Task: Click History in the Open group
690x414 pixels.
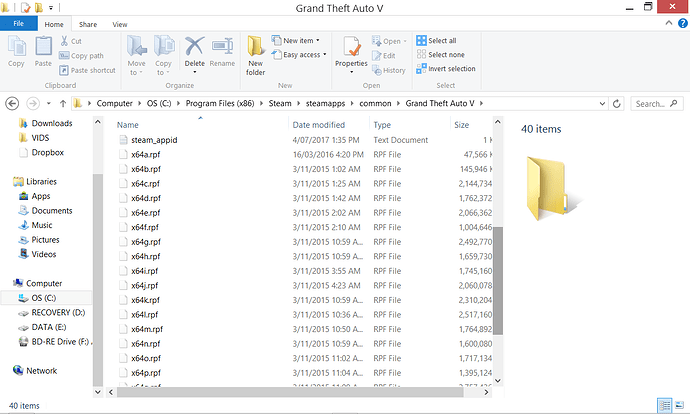Action: (x=389, y=70)
